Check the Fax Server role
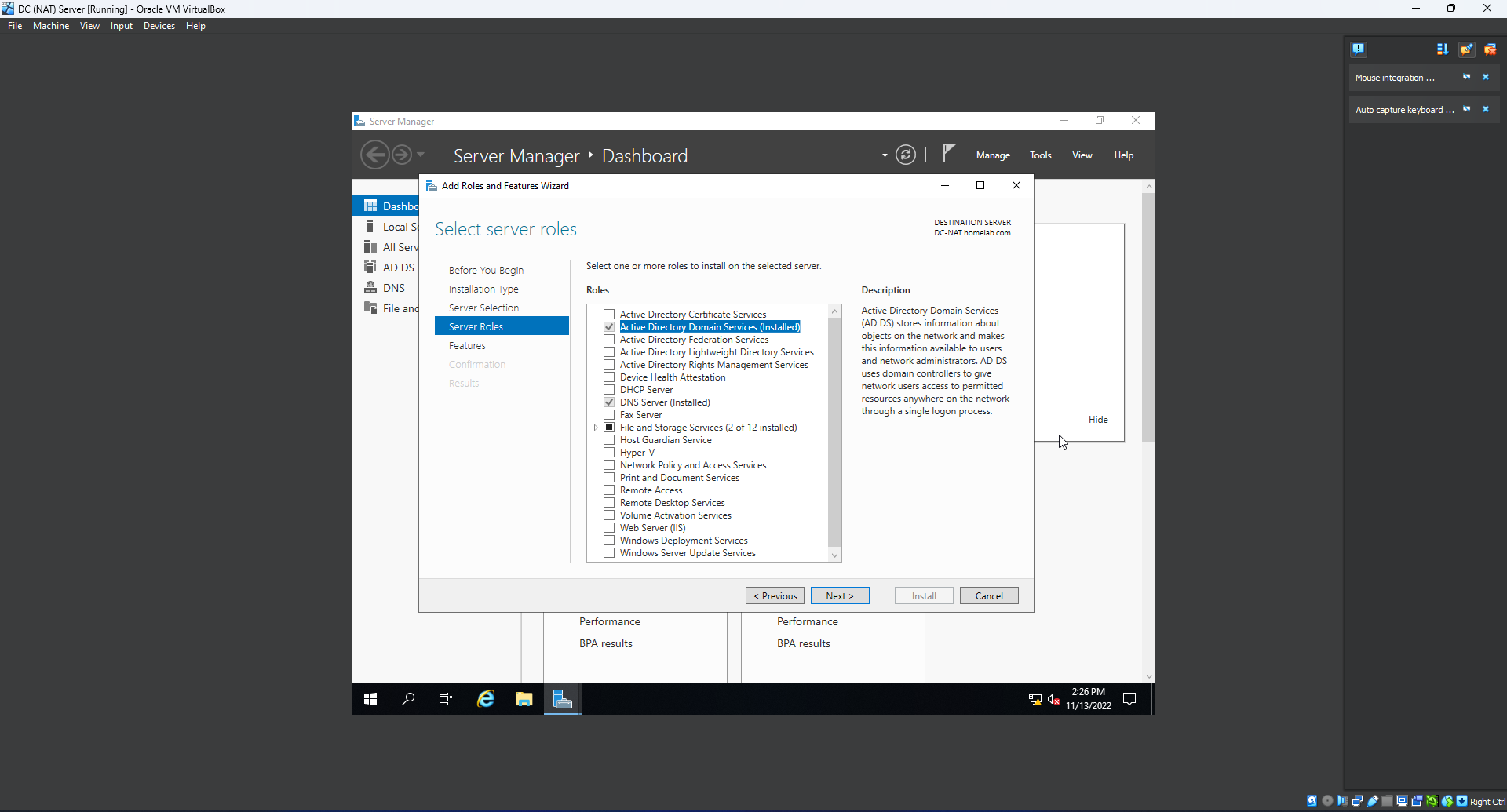Image resolution: width=1507 pixels, height=812 pixels. (x=609, y=415)
